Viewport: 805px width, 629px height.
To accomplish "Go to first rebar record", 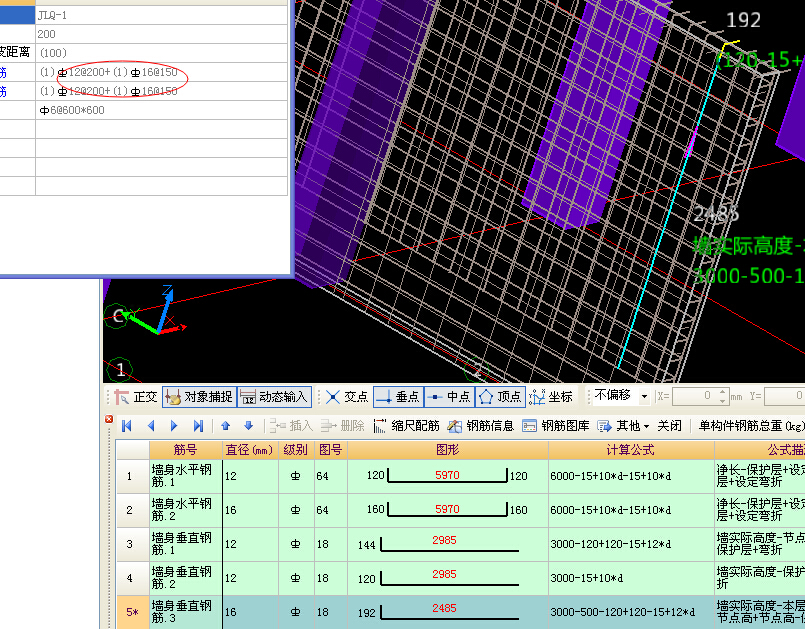I will click(127, 426).
